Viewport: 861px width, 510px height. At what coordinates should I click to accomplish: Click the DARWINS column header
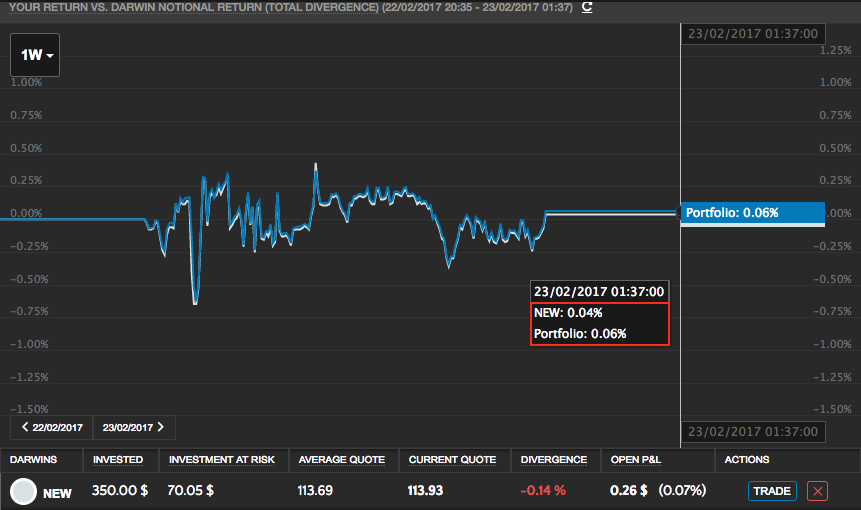(x=33, y=459)
